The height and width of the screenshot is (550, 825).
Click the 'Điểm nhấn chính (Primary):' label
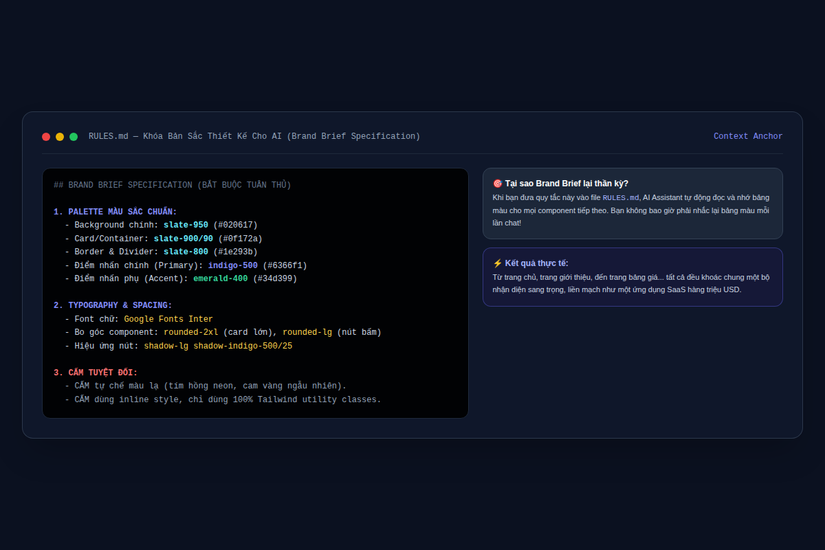click(x=138, y=265)
